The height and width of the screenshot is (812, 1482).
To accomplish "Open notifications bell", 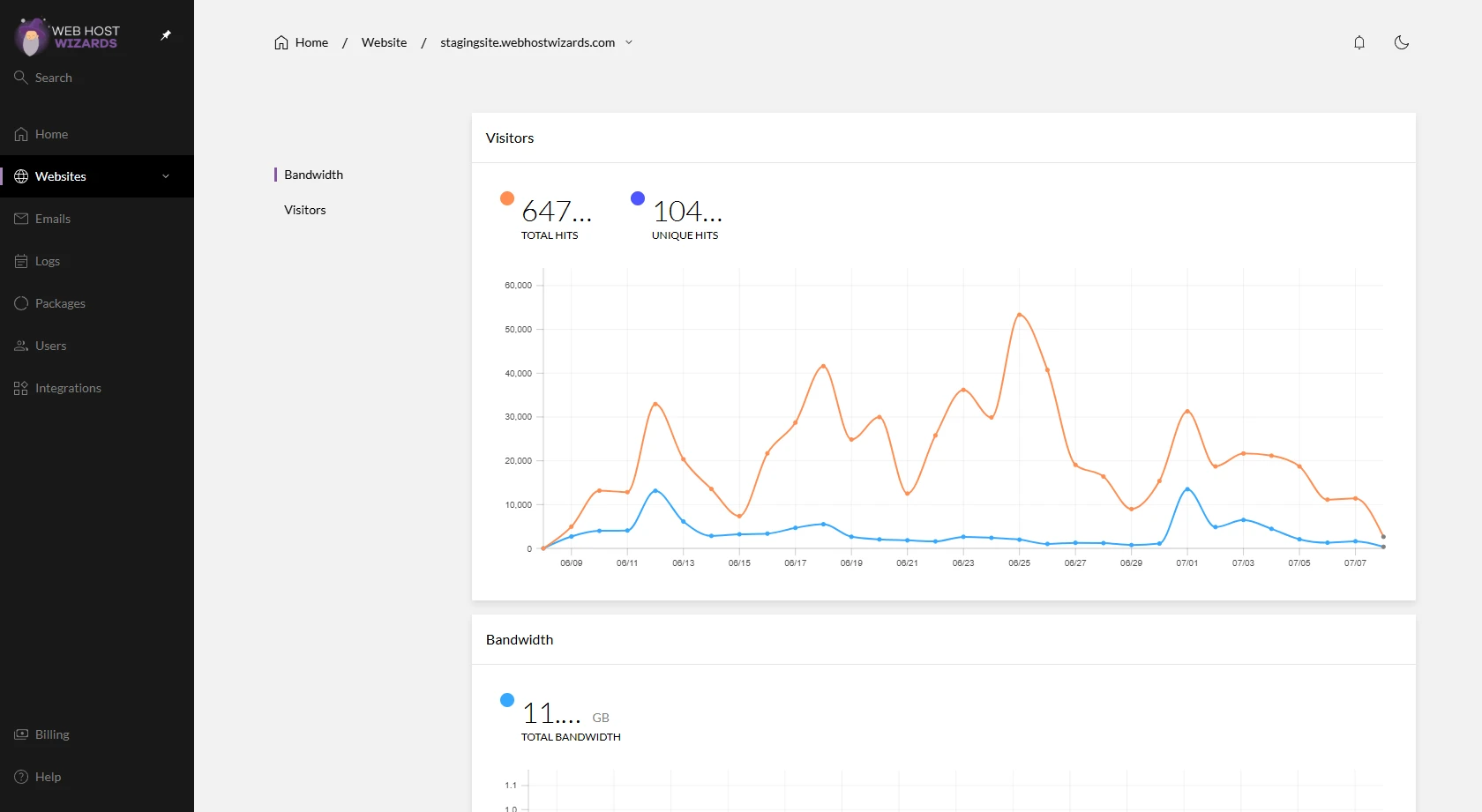I will point(1359,42).
